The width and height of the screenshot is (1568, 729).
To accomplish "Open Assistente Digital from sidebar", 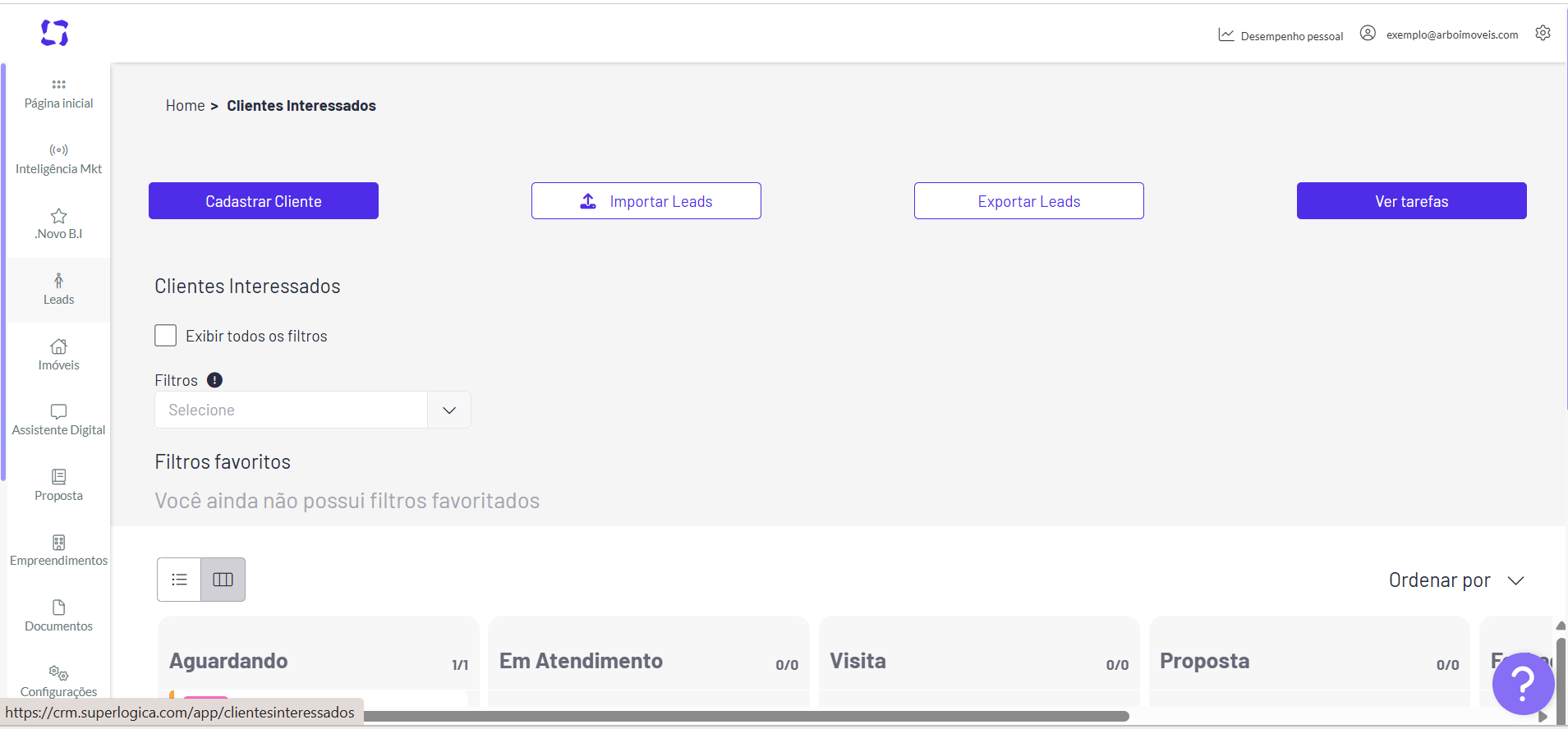I will (58, 420).
